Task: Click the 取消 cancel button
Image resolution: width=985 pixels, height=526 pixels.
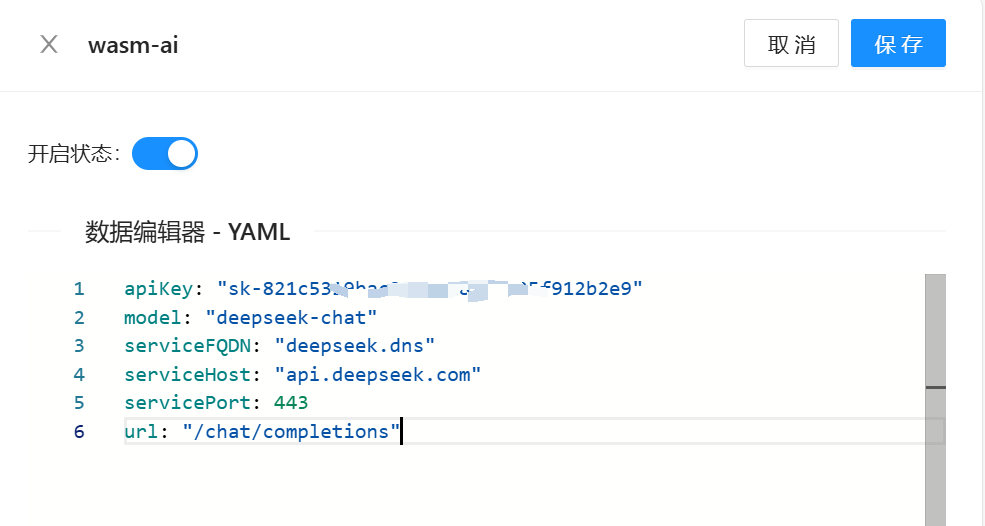Action: click(x=791, y=45)
